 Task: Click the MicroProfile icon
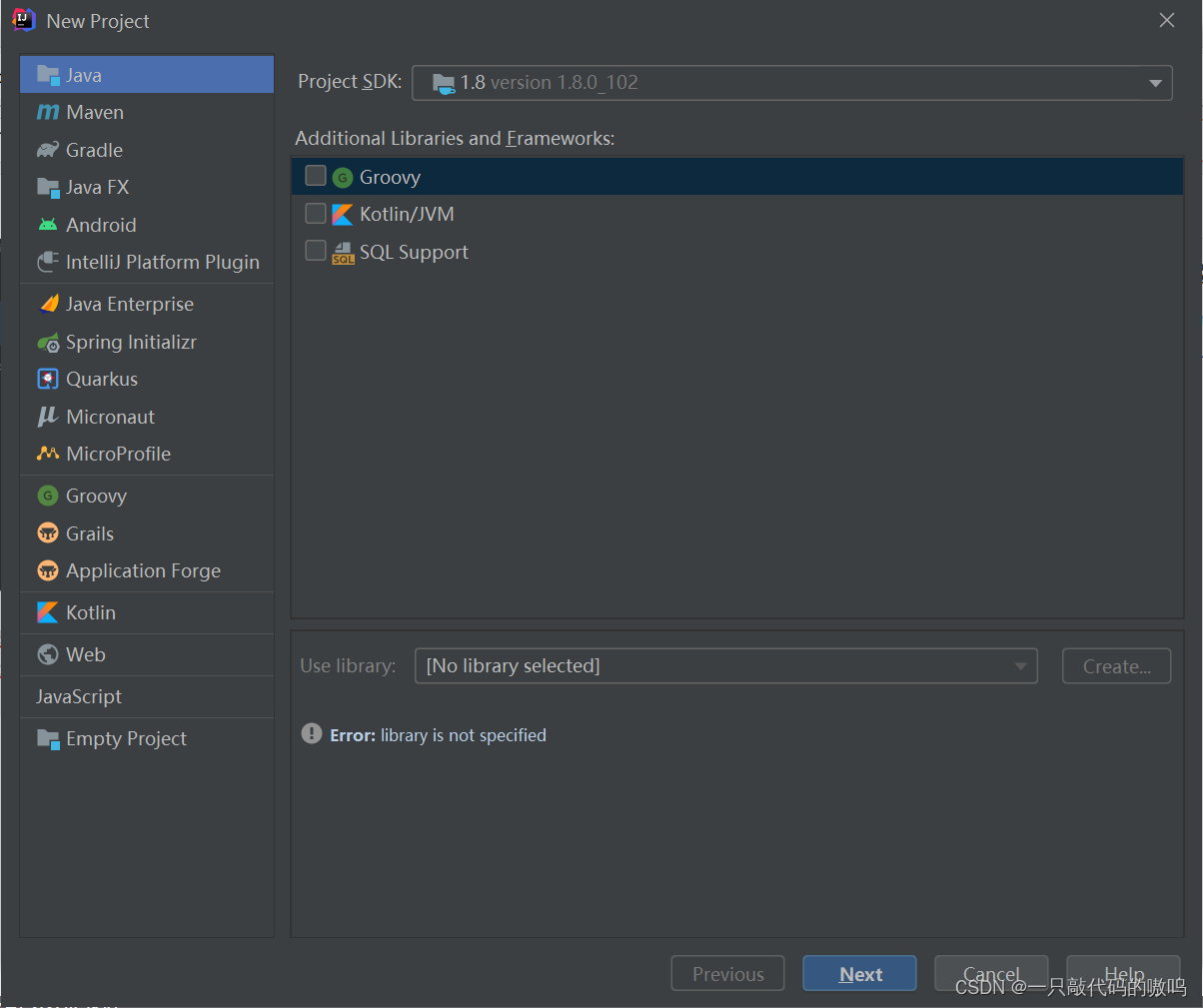point(48,454)
